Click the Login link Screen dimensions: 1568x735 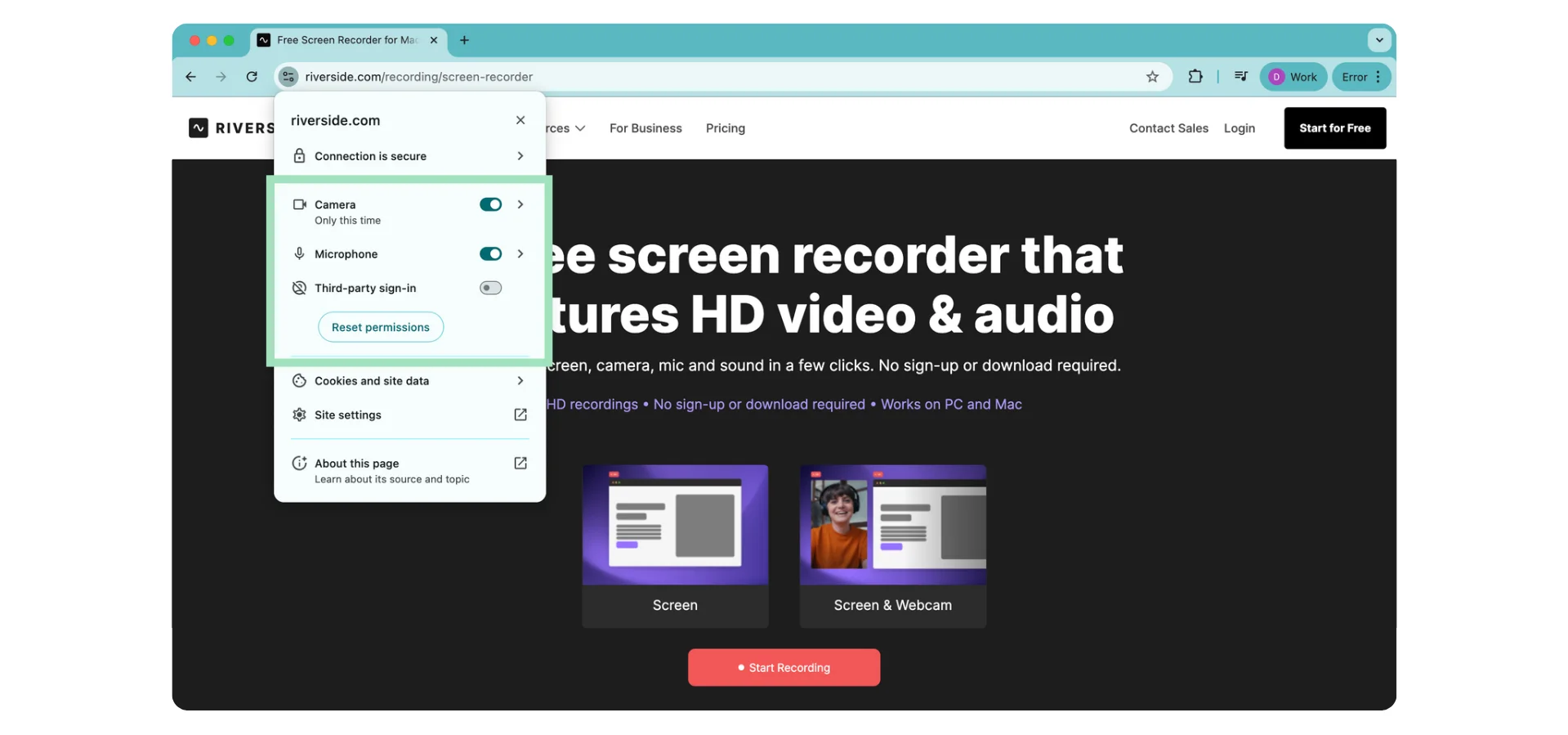click(x=1240, y=128)
